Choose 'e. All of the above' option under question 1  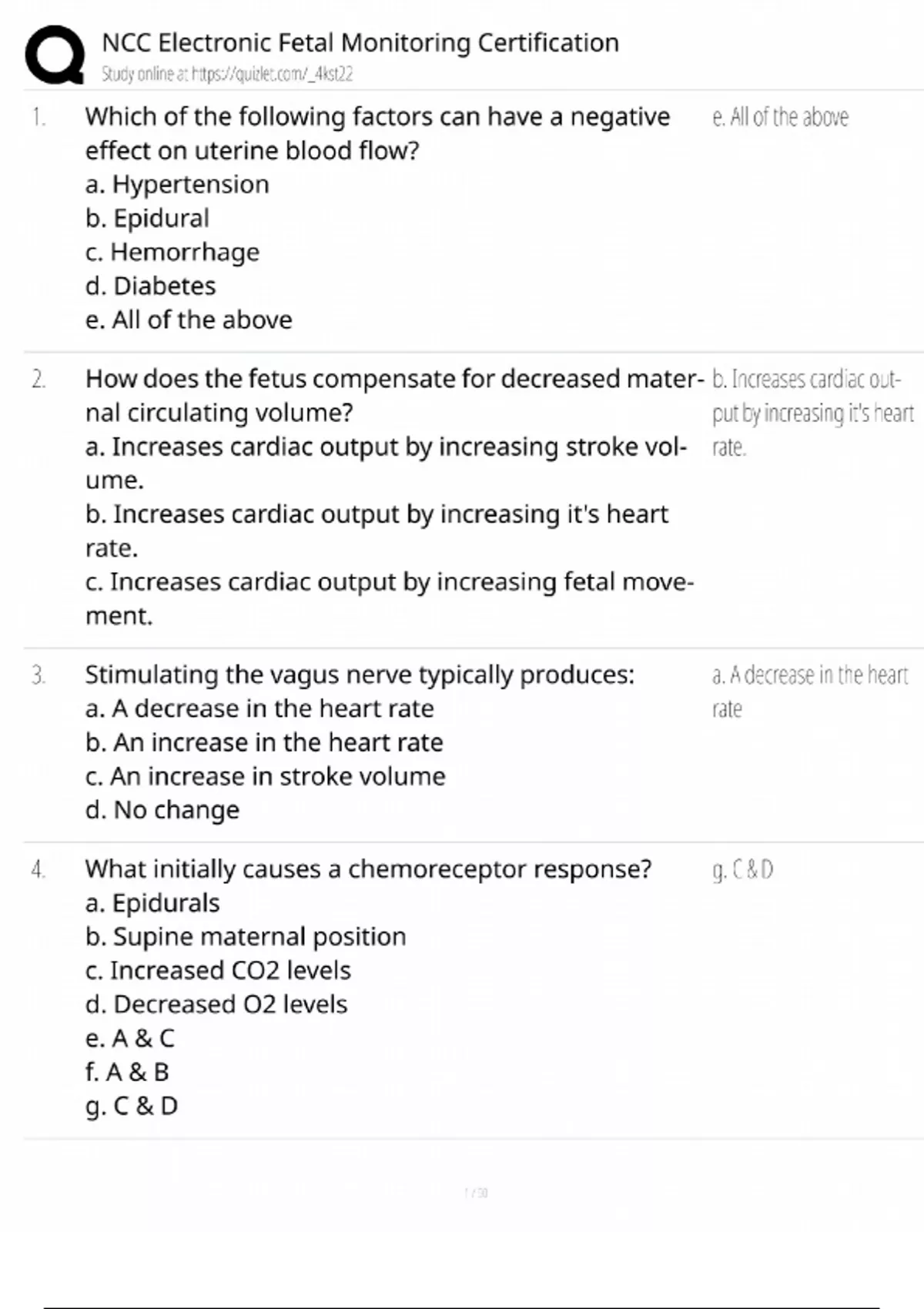click(189, 320)
